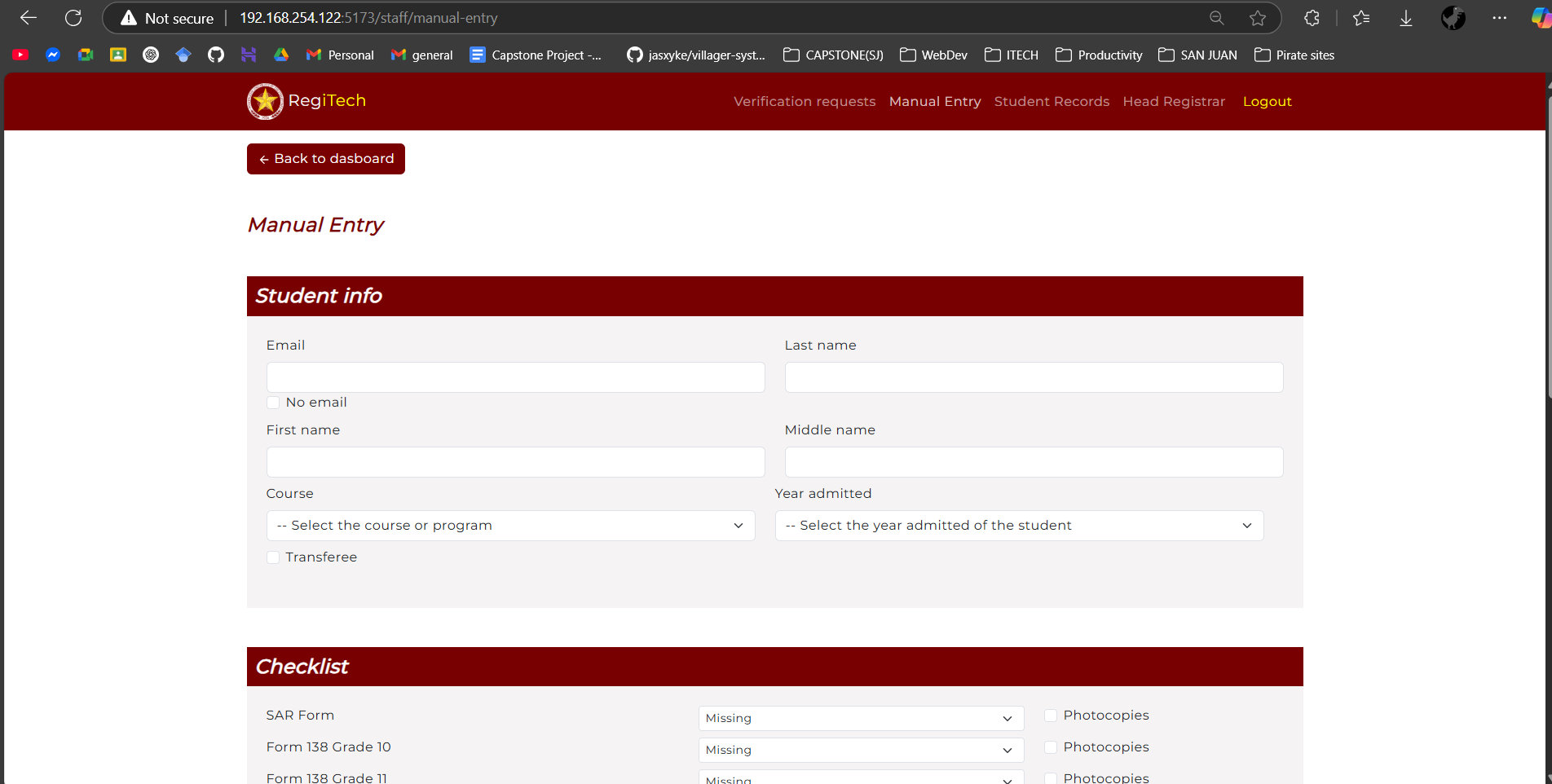The image size is (1552, 784).
Task: Open the YouTube bookmark icon
Action: coord(21,55)
